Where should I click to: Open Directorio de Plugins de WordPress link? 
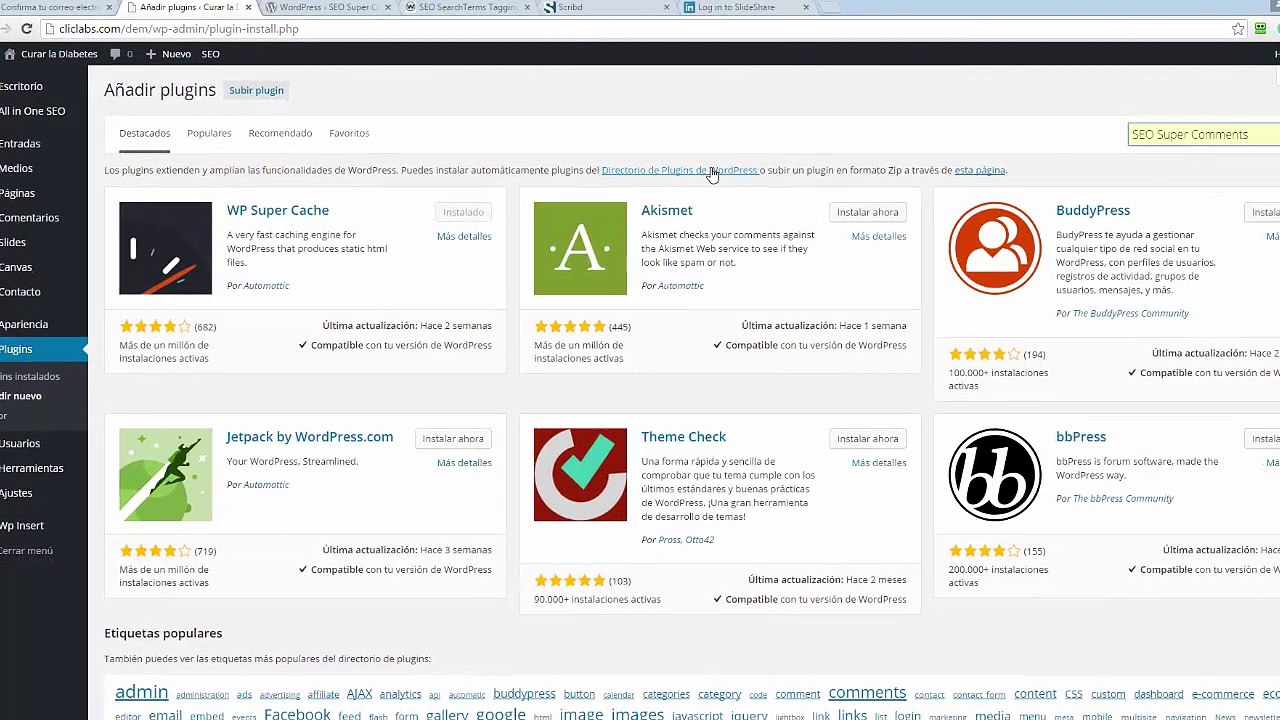coord(680,170)
